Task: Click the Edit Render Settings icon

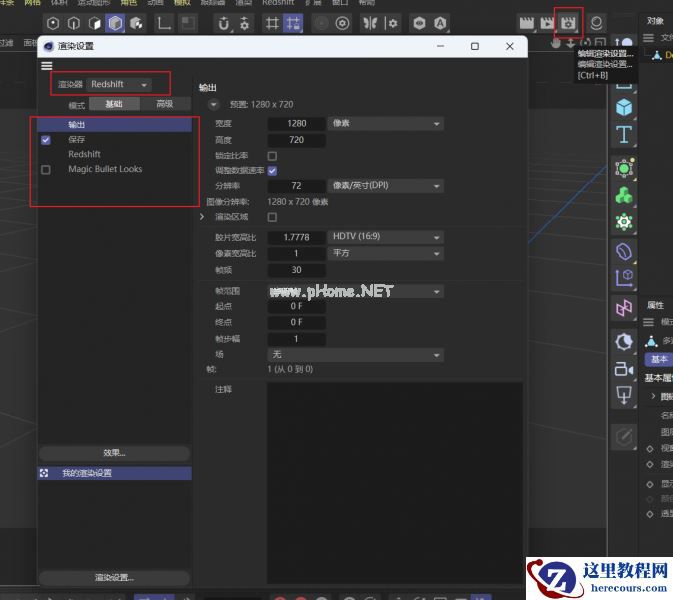Action: [x=569, y=22]
